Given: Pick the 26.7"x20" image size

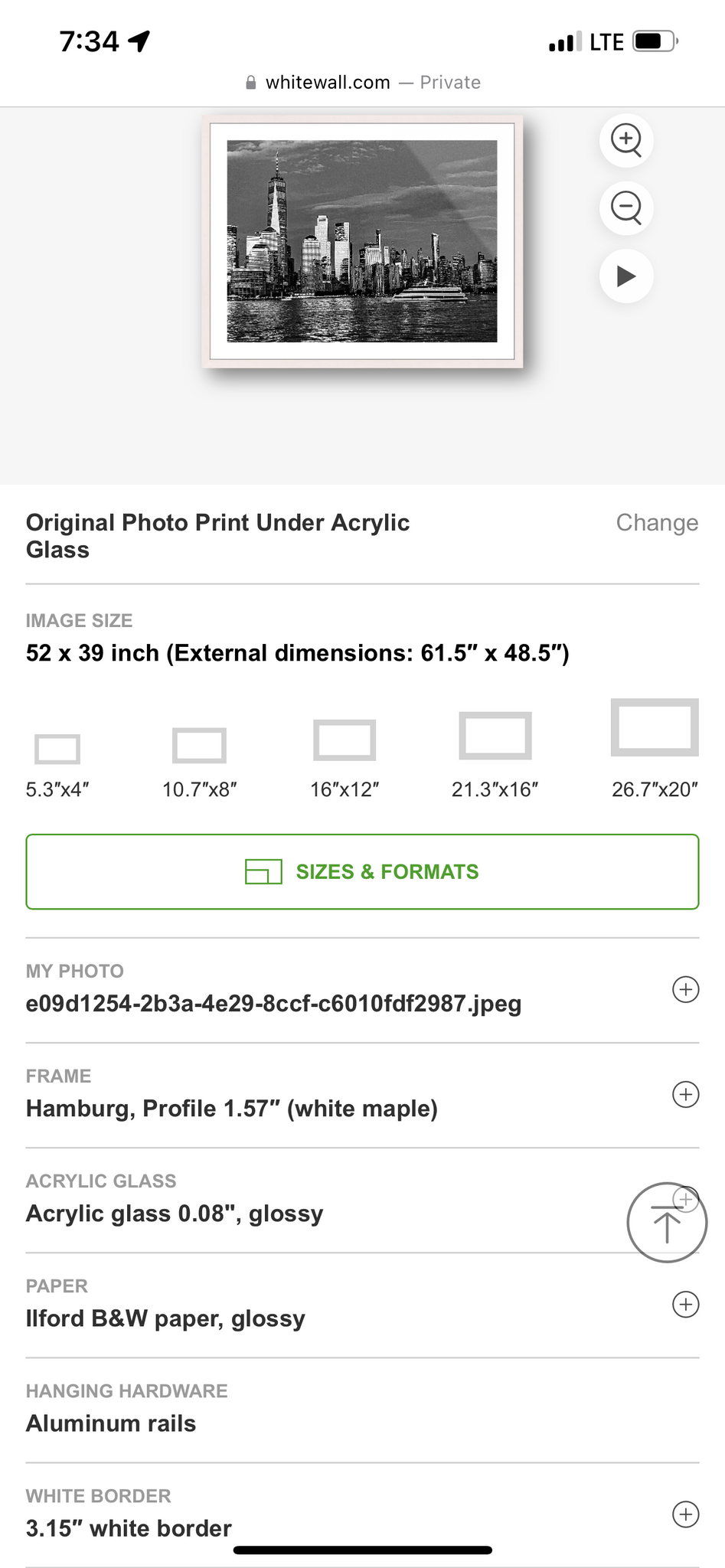Looking at the screenshot, I should click(x=655, y=727).
